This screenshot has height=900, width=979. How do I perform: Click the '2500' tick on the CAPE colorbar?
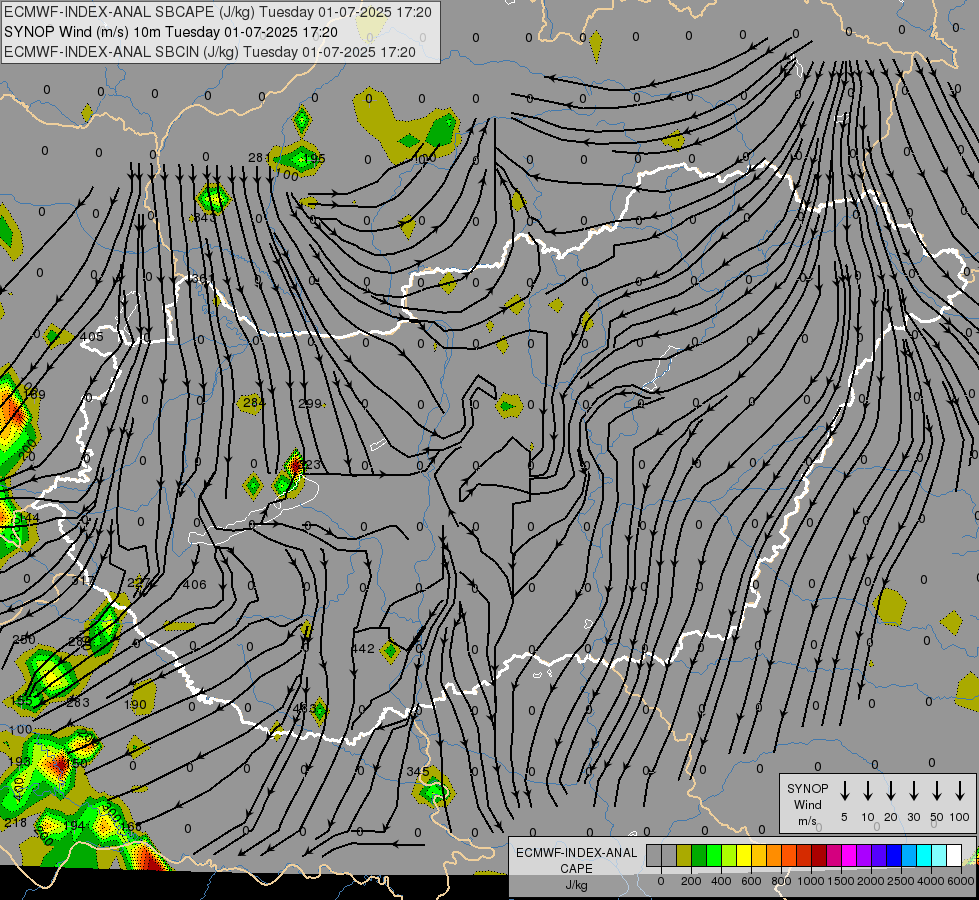click(x=900, y=881)
